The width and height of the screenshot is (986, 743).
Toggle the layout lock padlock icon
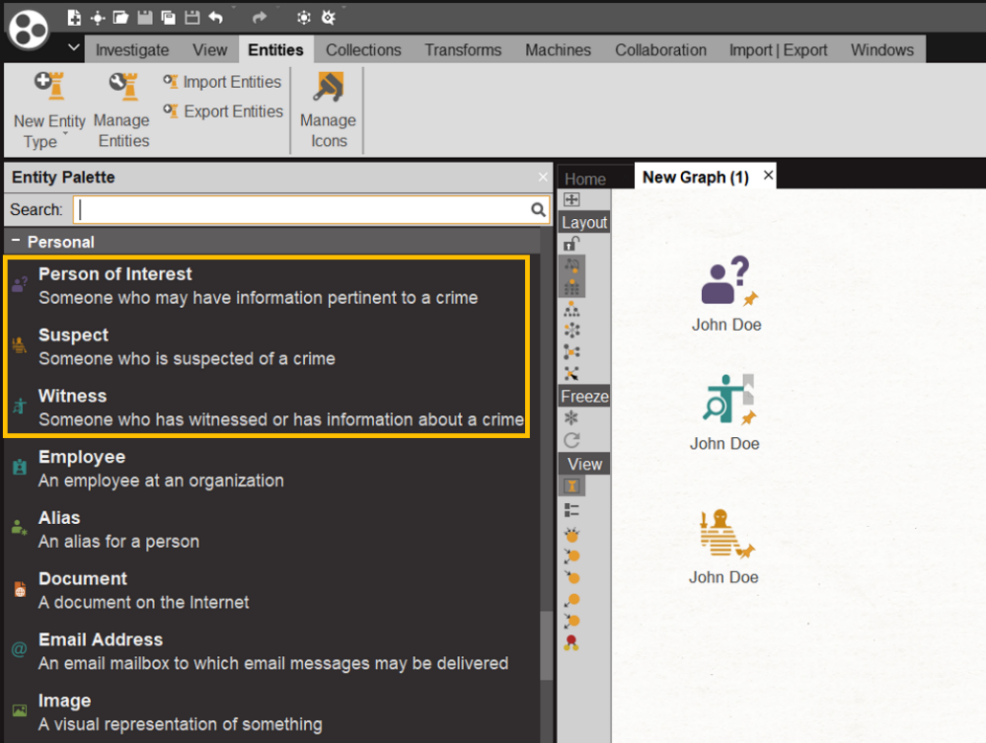click(x=572, y=243)
